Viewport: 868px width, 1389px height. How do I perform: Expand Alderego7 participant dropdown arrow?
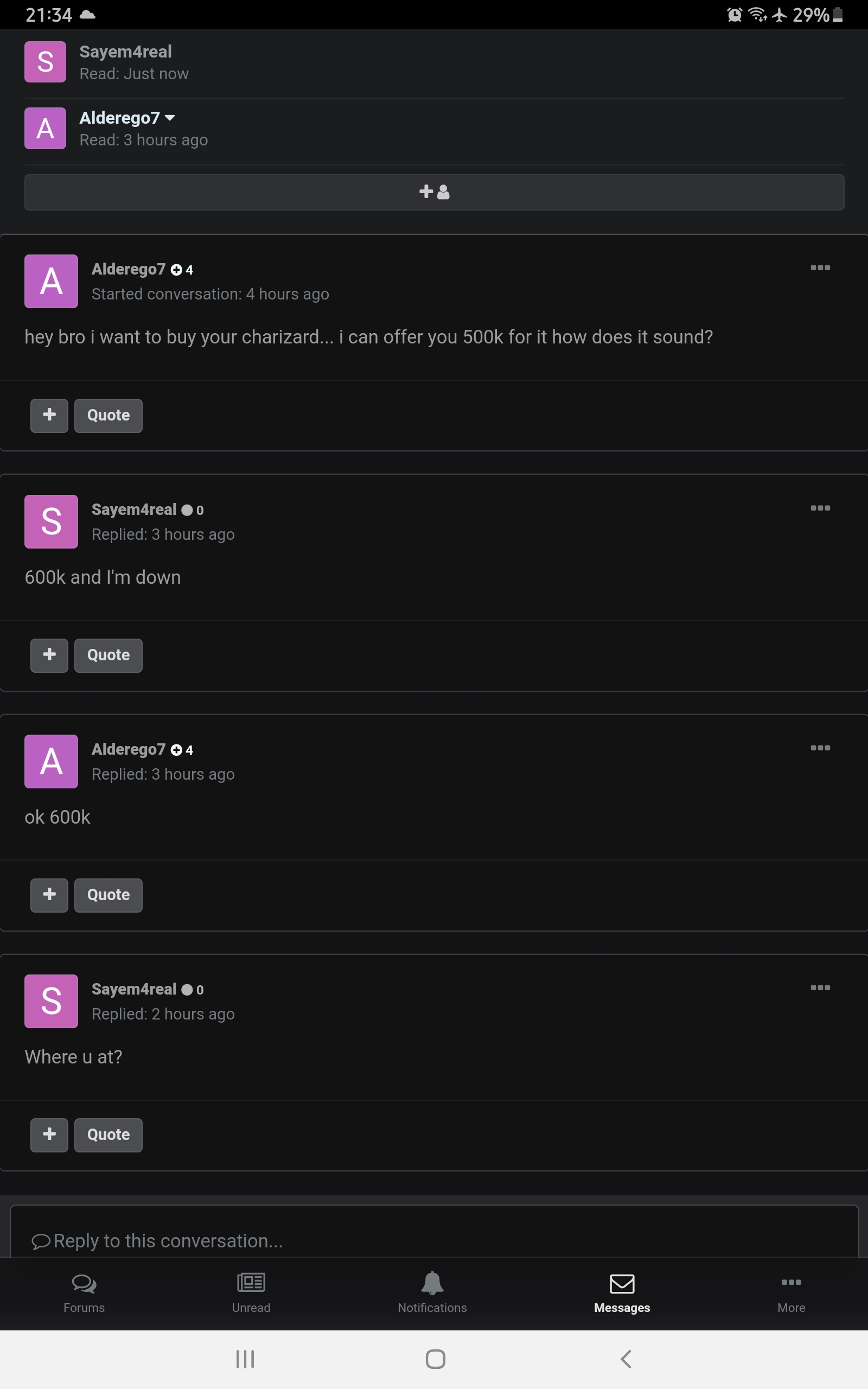169,118
